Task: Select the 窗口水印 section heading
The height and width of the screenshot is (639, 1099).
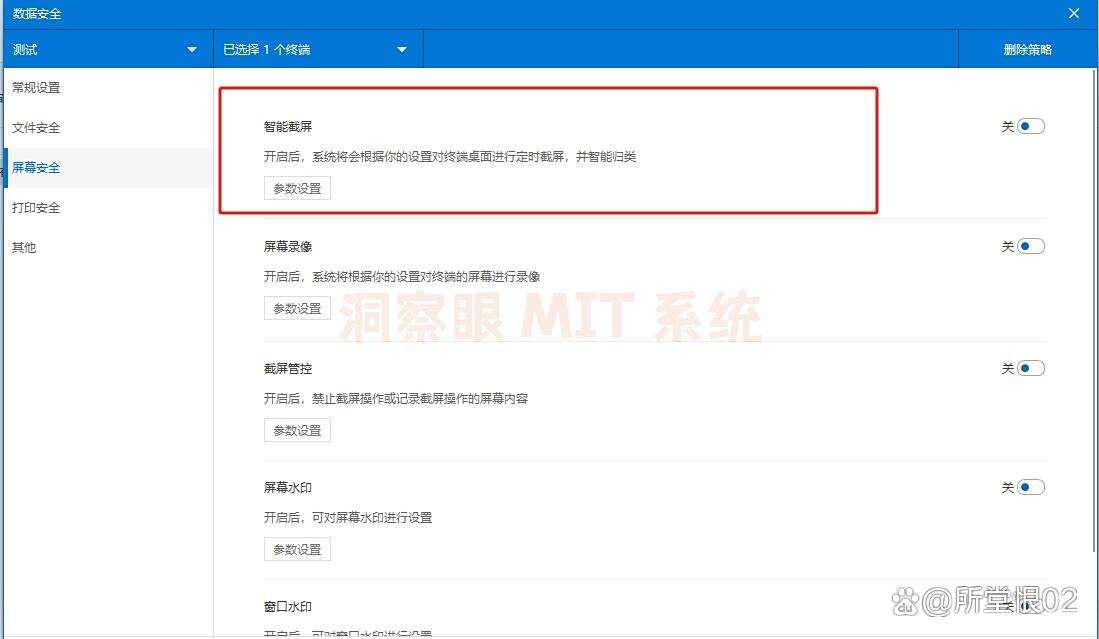Action: tap(286, 606)
